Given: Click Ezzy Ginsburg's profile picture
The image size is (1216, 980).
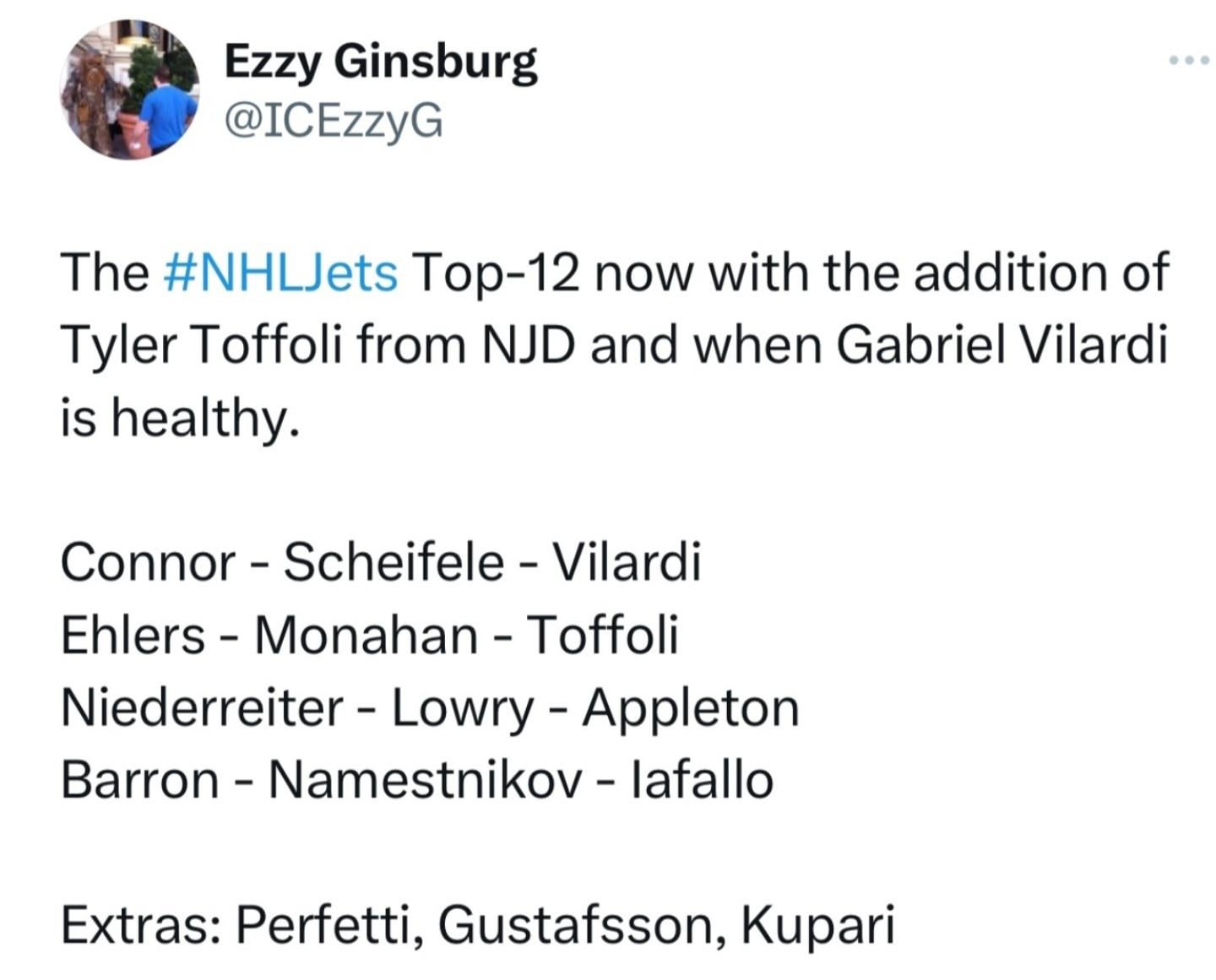Looking at the screenshot, I should coord(130,90).
